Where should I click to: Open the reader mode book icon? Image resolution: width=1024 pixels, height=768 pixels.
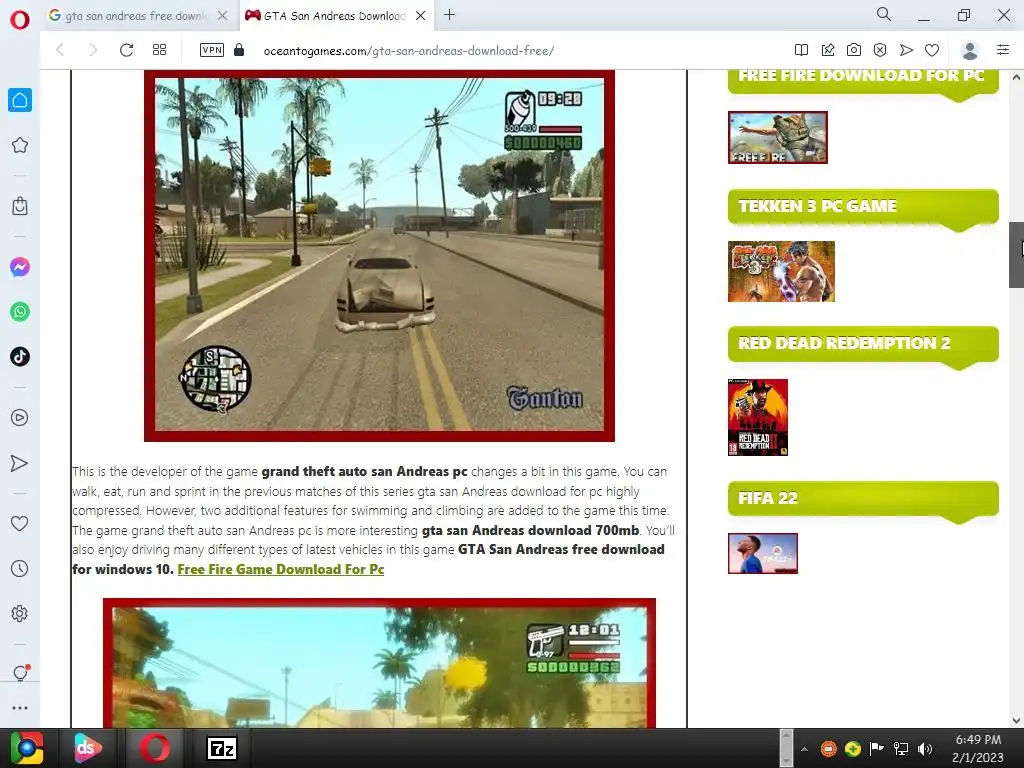pos(801,50)
